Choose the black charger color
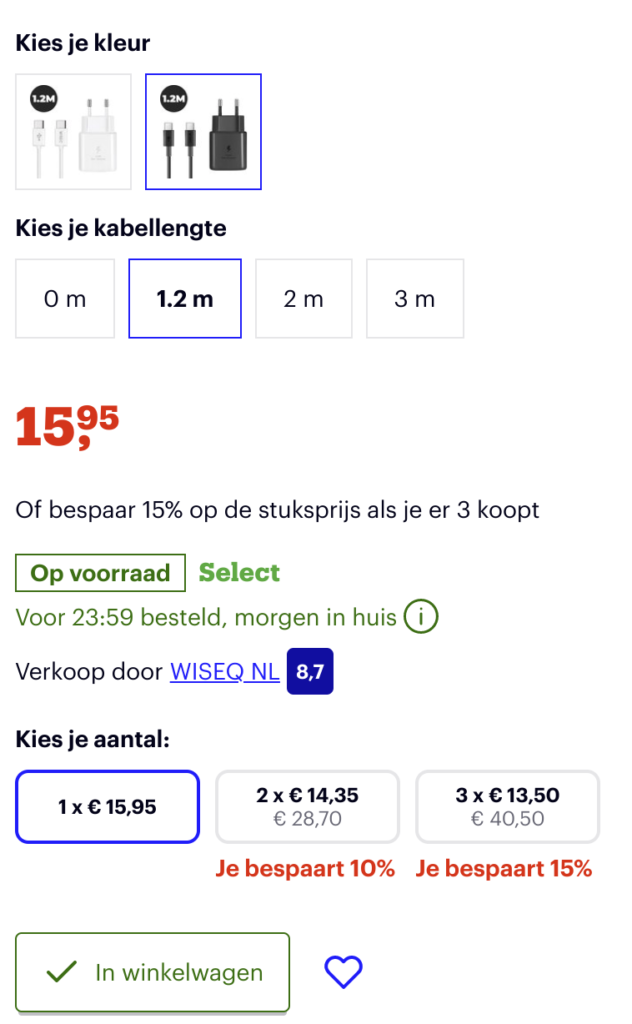 (x=203, y=131)
